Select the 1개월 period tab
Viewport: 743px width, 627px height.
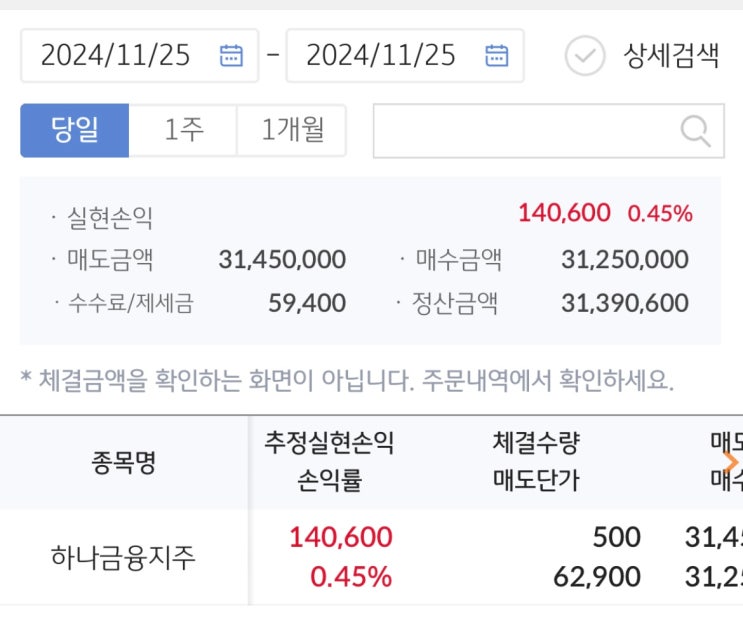click(x=291, y=130)
